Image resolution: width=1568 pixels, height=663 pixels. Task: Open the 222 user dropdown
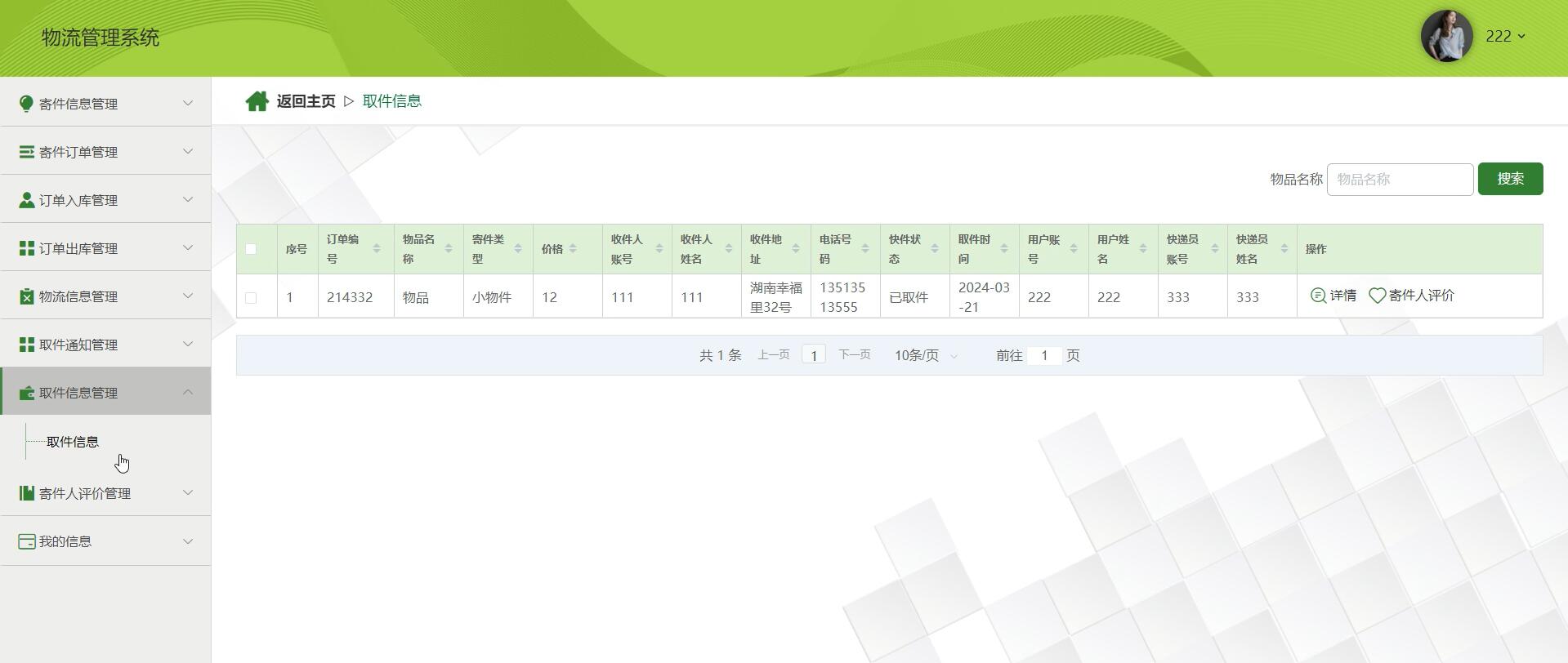pos(1505,36)
